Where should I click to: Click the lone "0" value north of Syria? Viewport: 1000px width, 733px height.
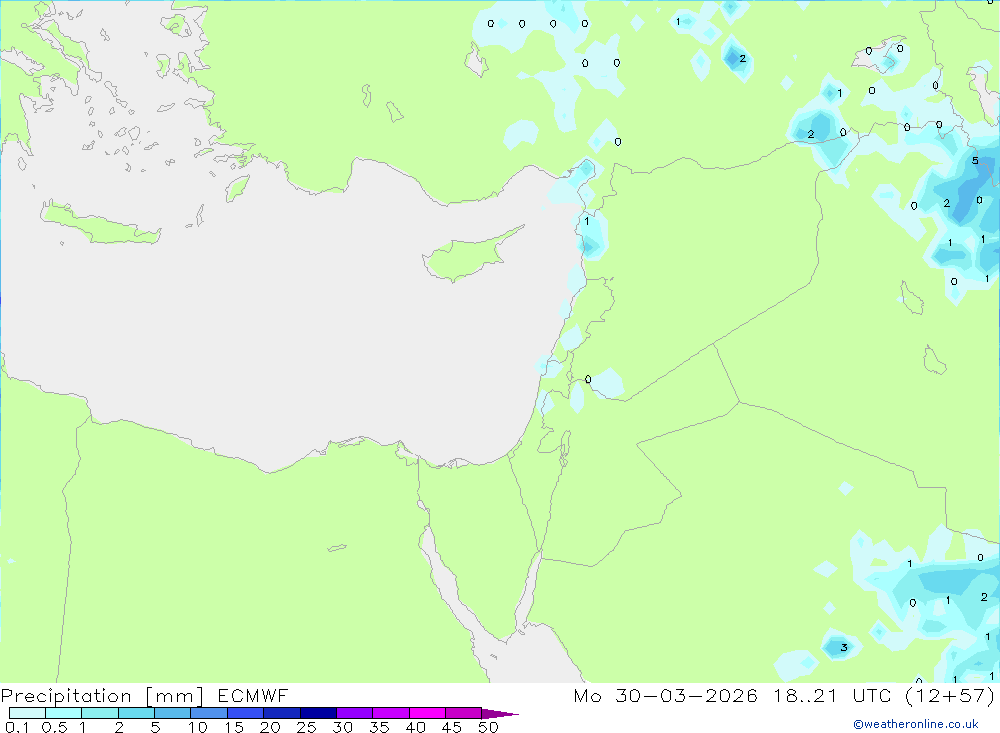click(x=617, y=142)
